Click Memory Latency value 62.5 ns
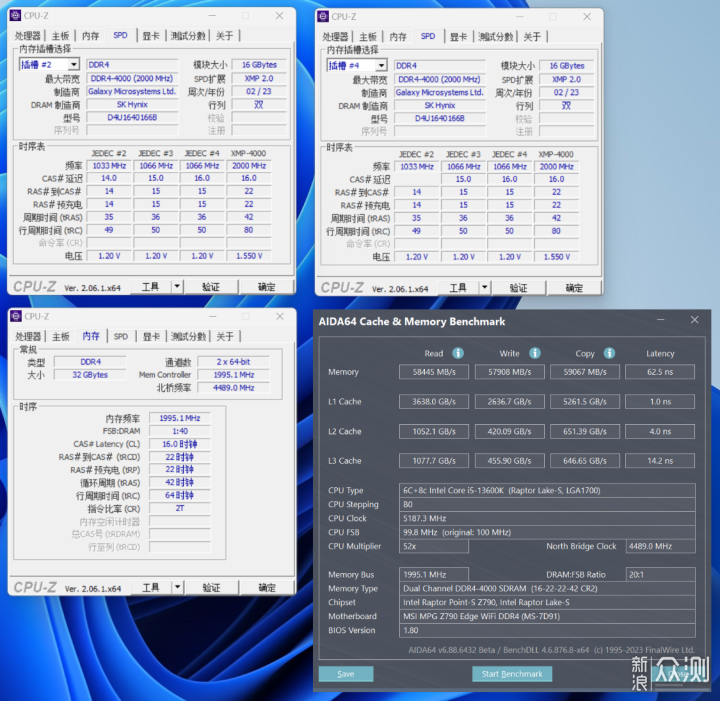 660,372
